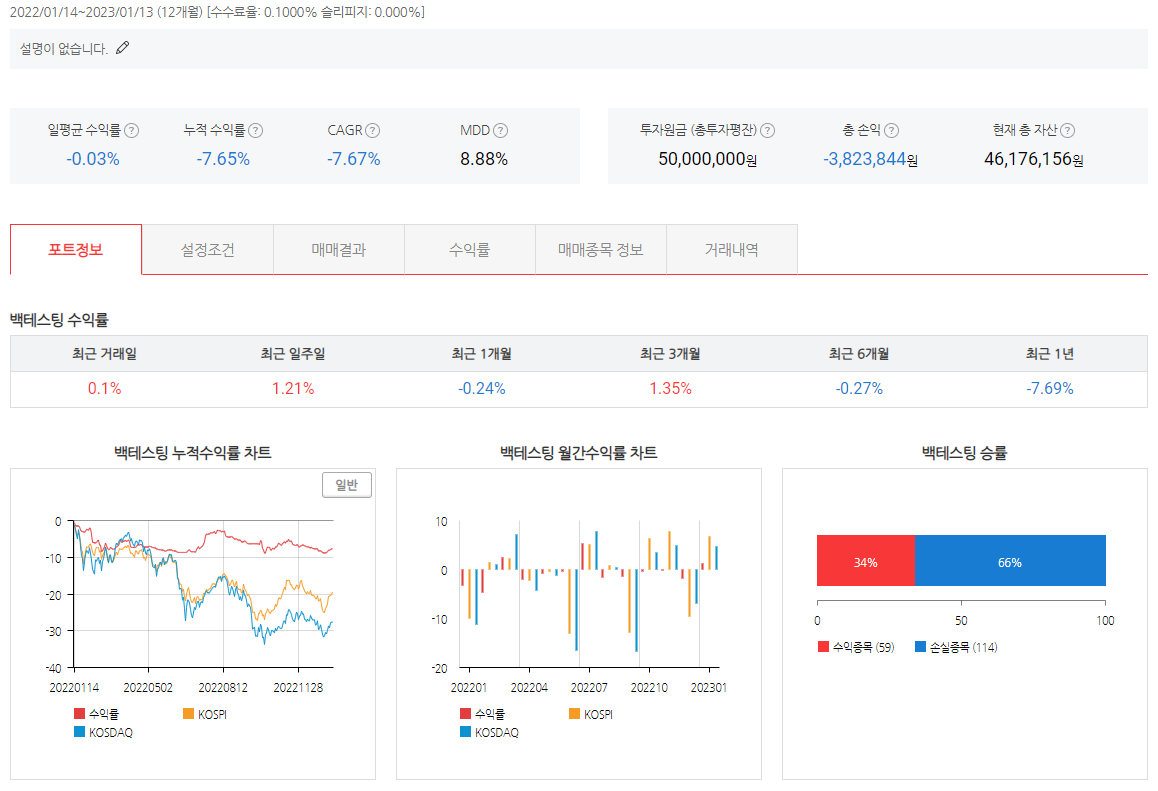Open help icon next to 현재 총 자산

[x=1068, y=131]
